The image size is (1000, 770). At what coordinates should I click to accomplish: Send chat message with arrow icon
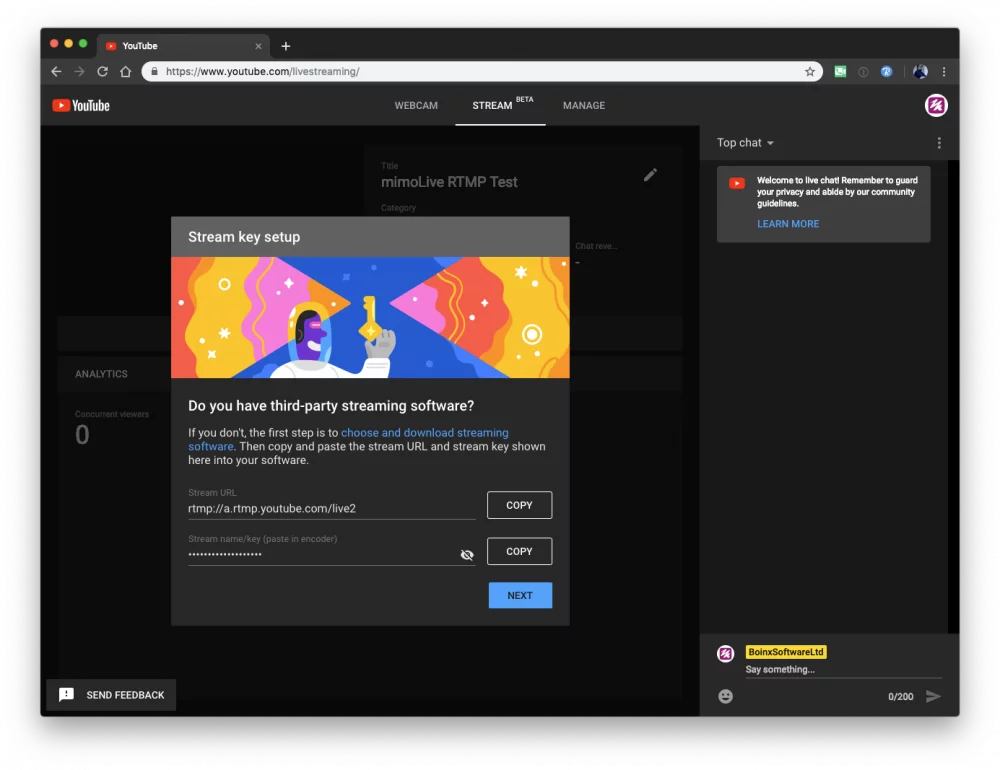coord(933,696)
